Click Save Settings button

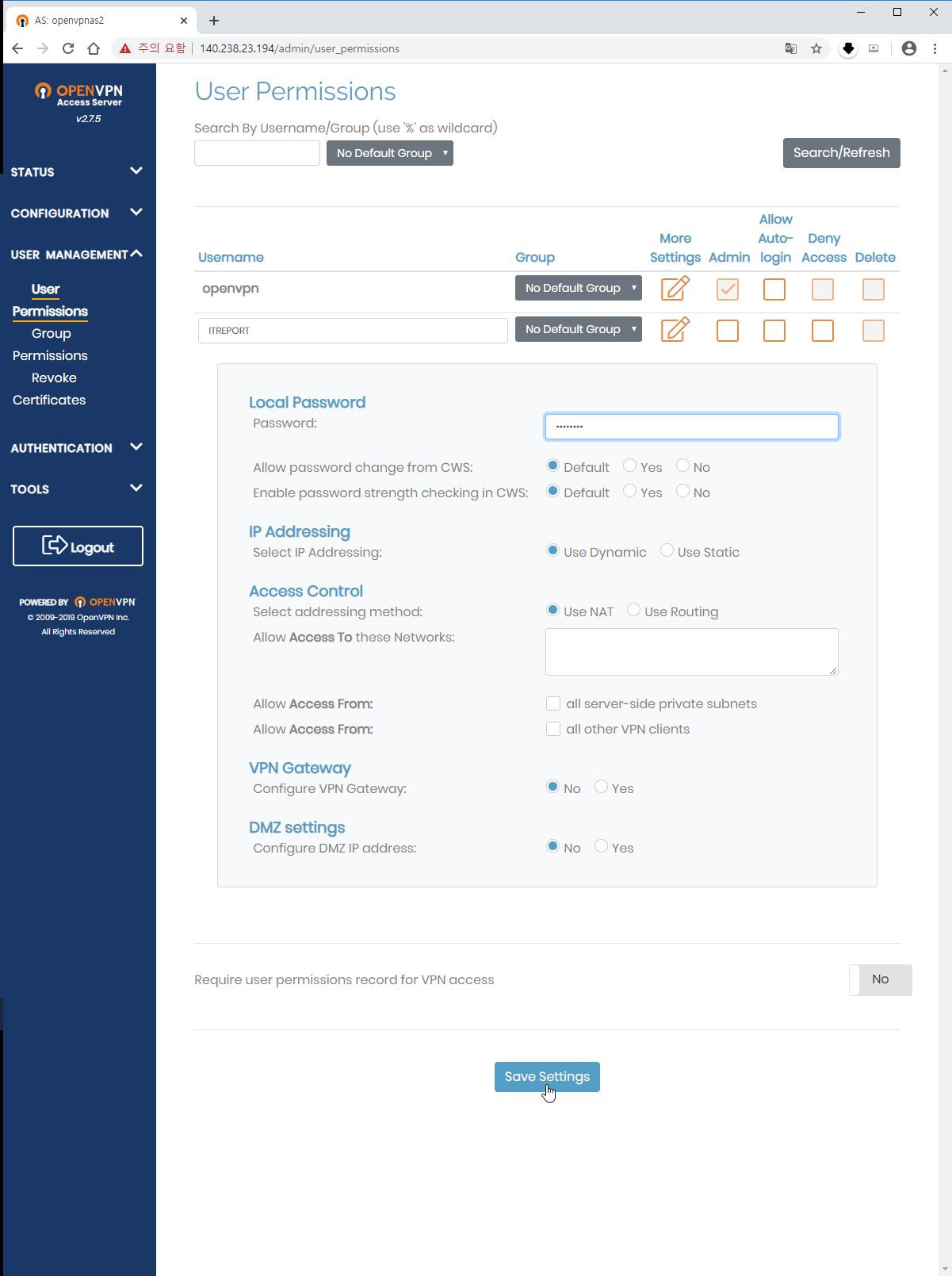[547, 1077]
